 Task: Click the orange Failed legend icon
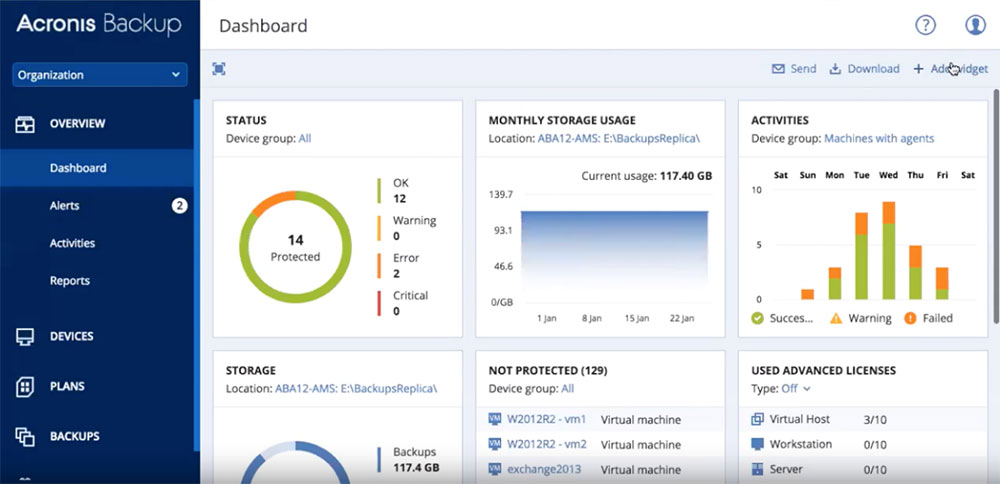click(910, 318)
